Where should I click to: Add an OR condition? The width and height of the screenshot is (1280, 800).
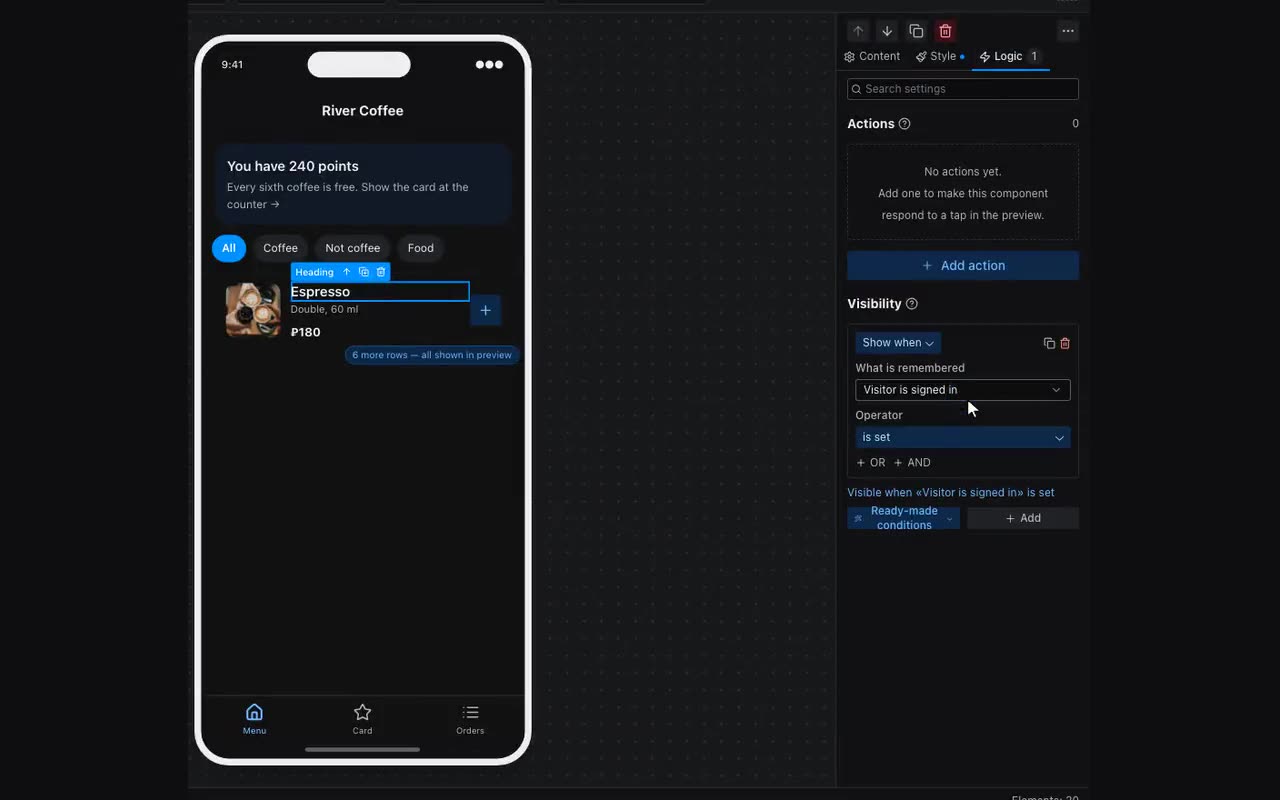(871, 463)
